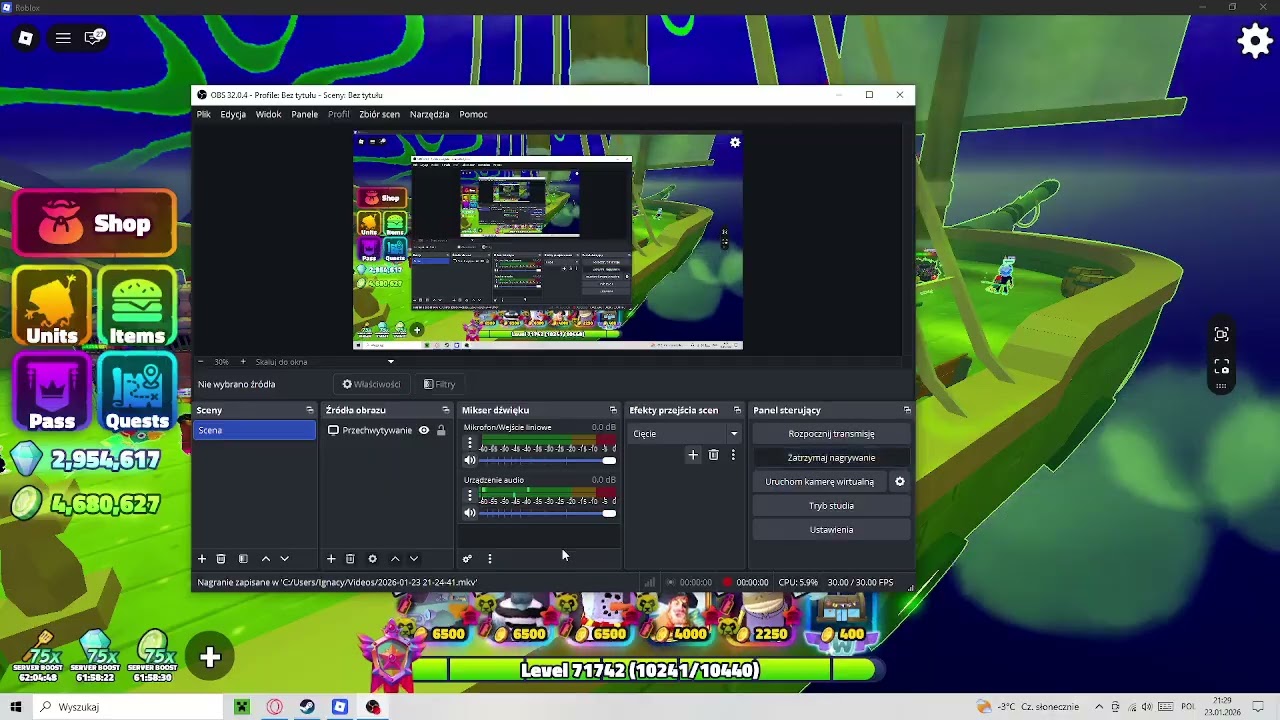1280x720 pixels.
Task: Show hidden system tray icons chevron
Action: click(x=1099, y=707)
